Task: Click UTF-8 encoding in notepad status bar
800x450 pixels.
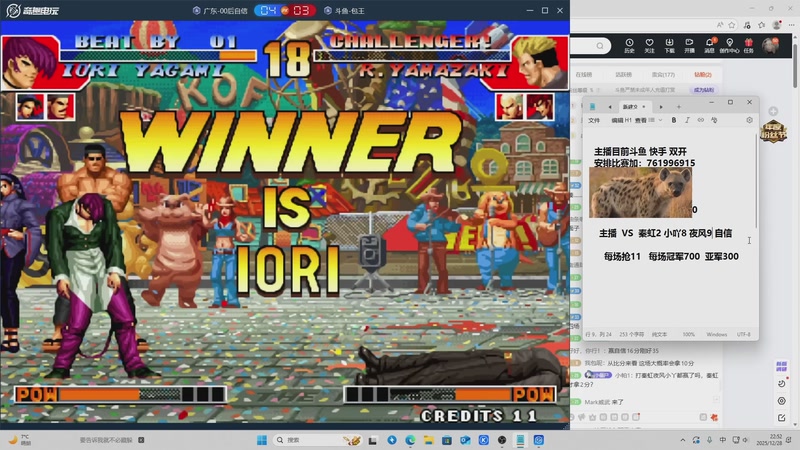Action: point(743,335)
